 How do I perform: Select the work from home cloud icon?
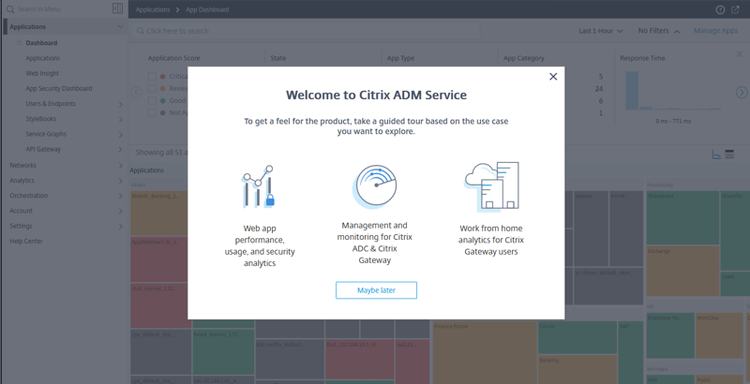click(492, 187)
